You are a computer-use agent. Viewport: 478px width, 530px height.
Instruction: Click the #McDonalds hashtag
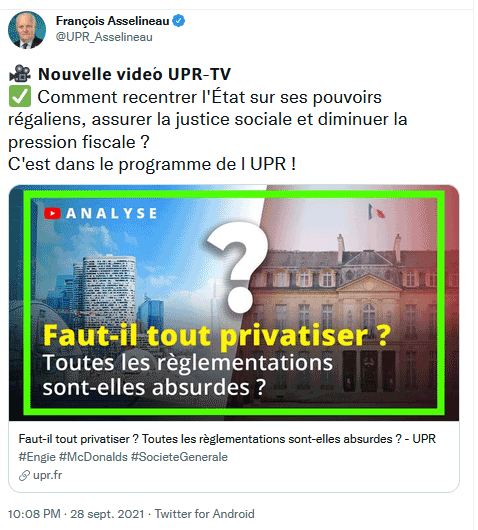click(x=93, y=457)
